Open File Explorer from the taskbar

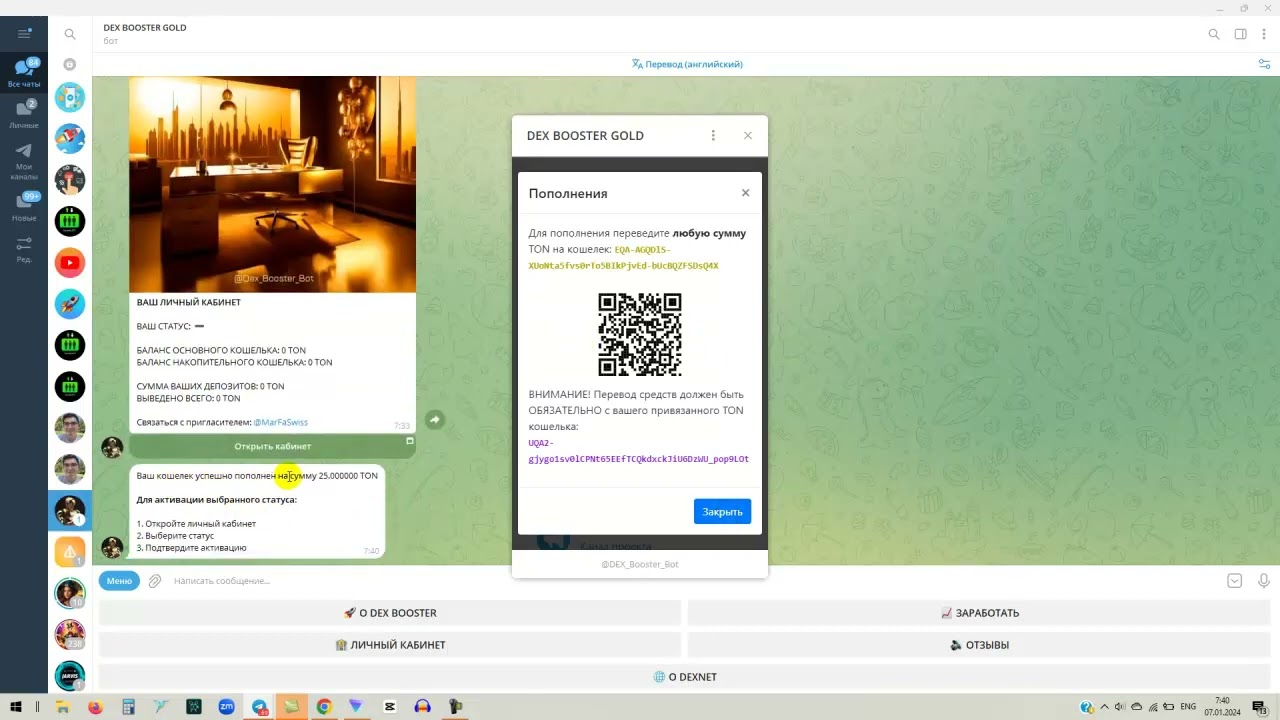point(62,707)
